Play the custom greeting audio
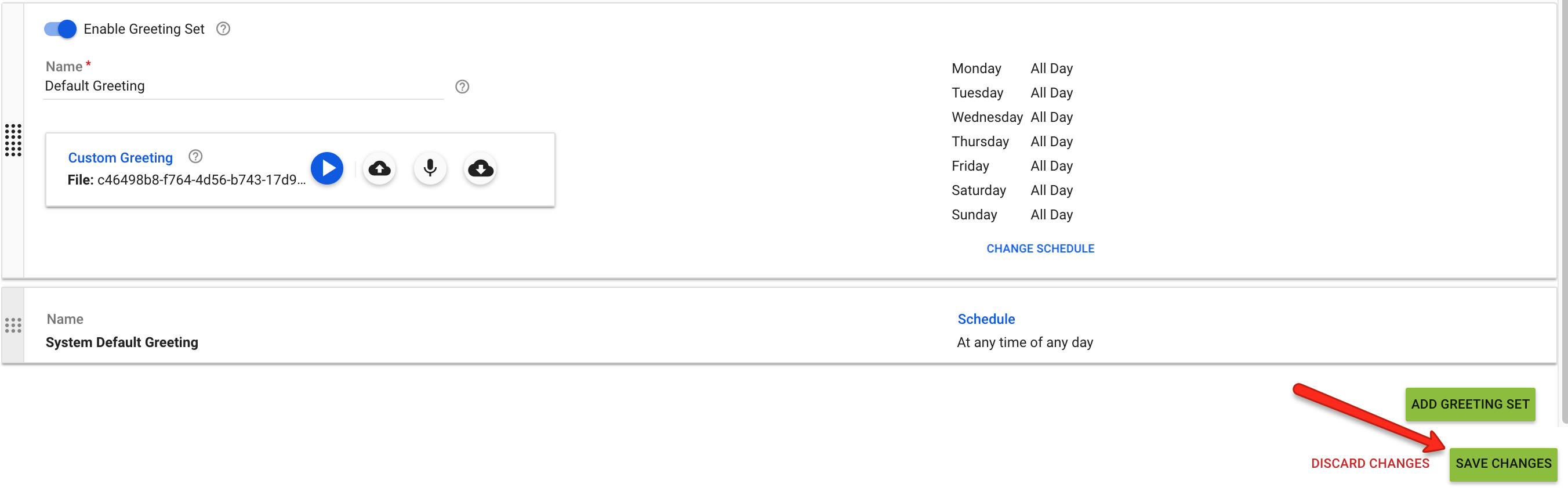Screen dimensions: 1568x491 click(327, 168)
